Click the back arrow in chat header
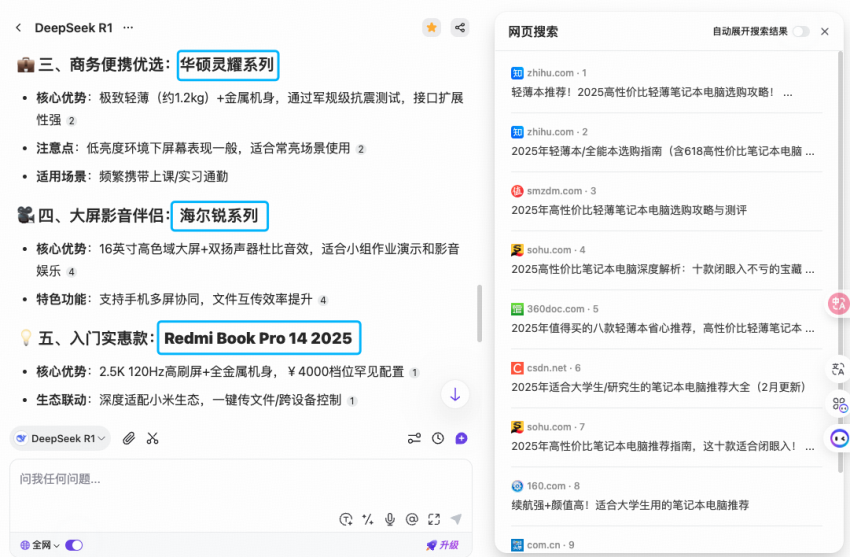 pos(18,28)
